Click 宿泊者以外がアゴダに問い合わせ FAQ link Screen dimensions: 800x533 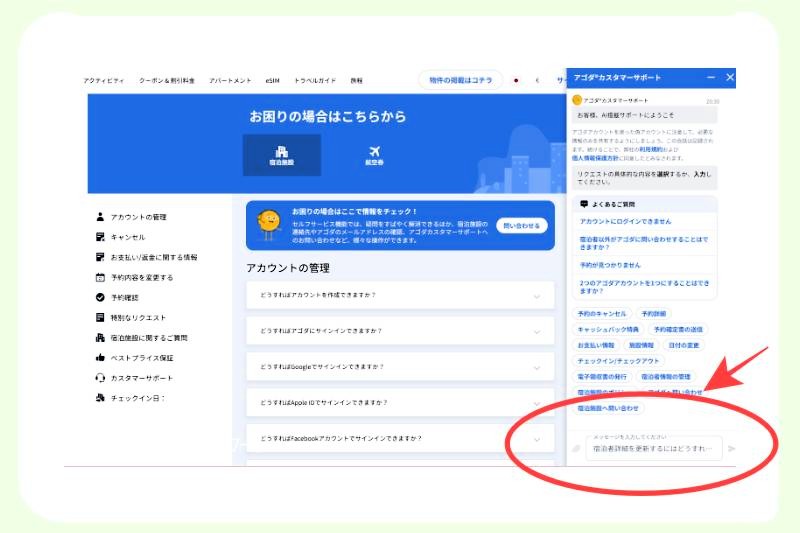(x=643, y=243)
